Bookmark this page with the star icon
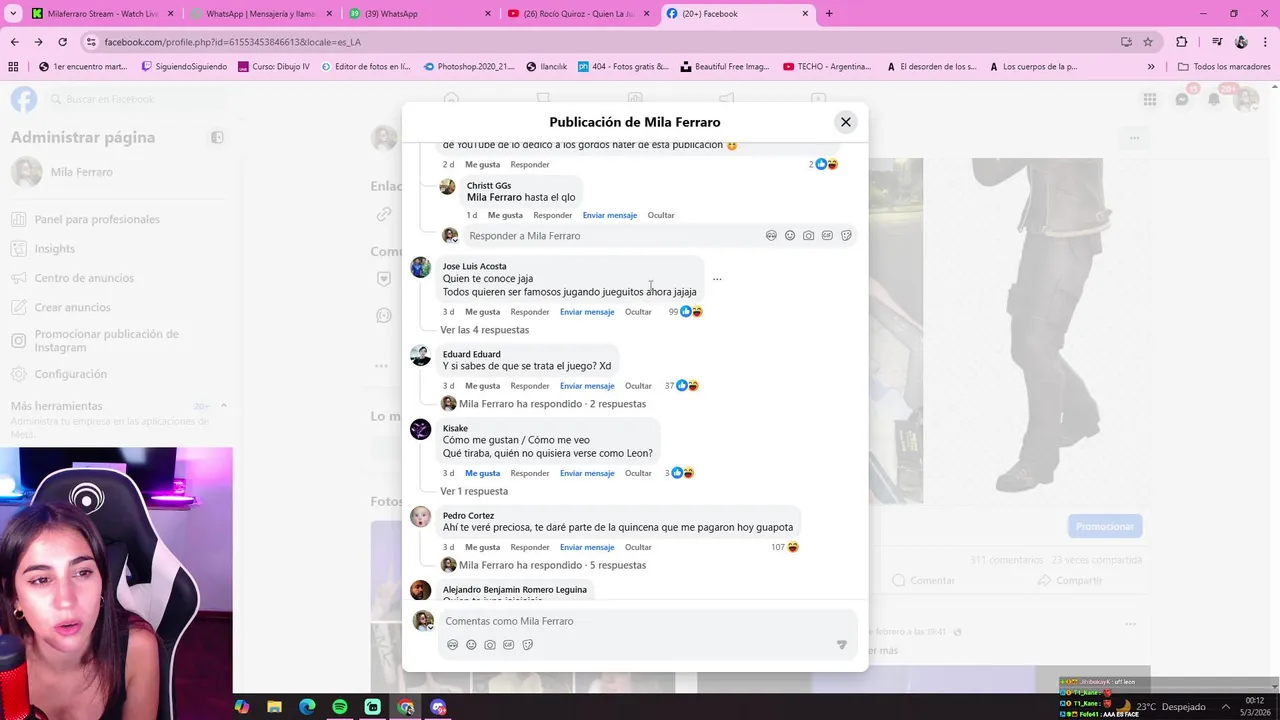This screenshot has width=1280, height=720. coord(1148,42)
